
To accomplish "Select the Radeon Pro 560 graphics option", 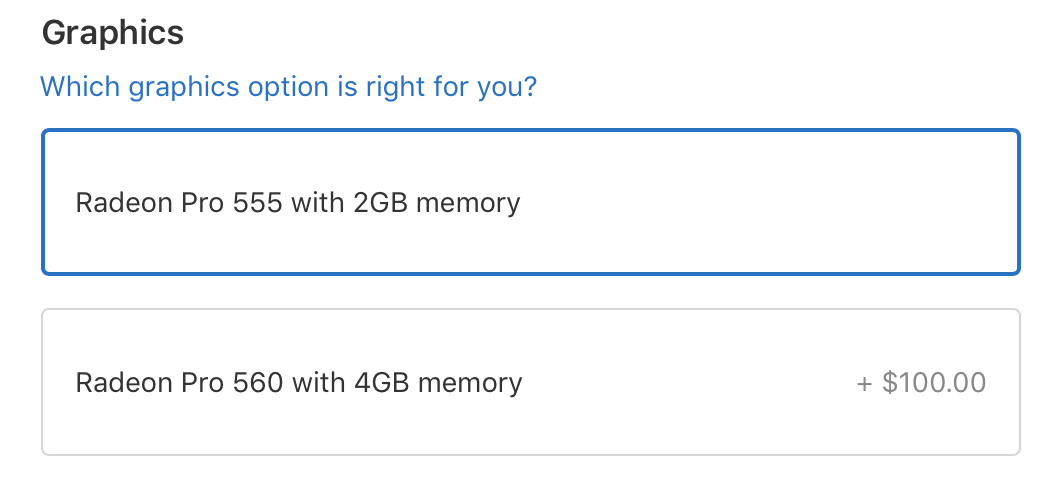I will [530, 382].
